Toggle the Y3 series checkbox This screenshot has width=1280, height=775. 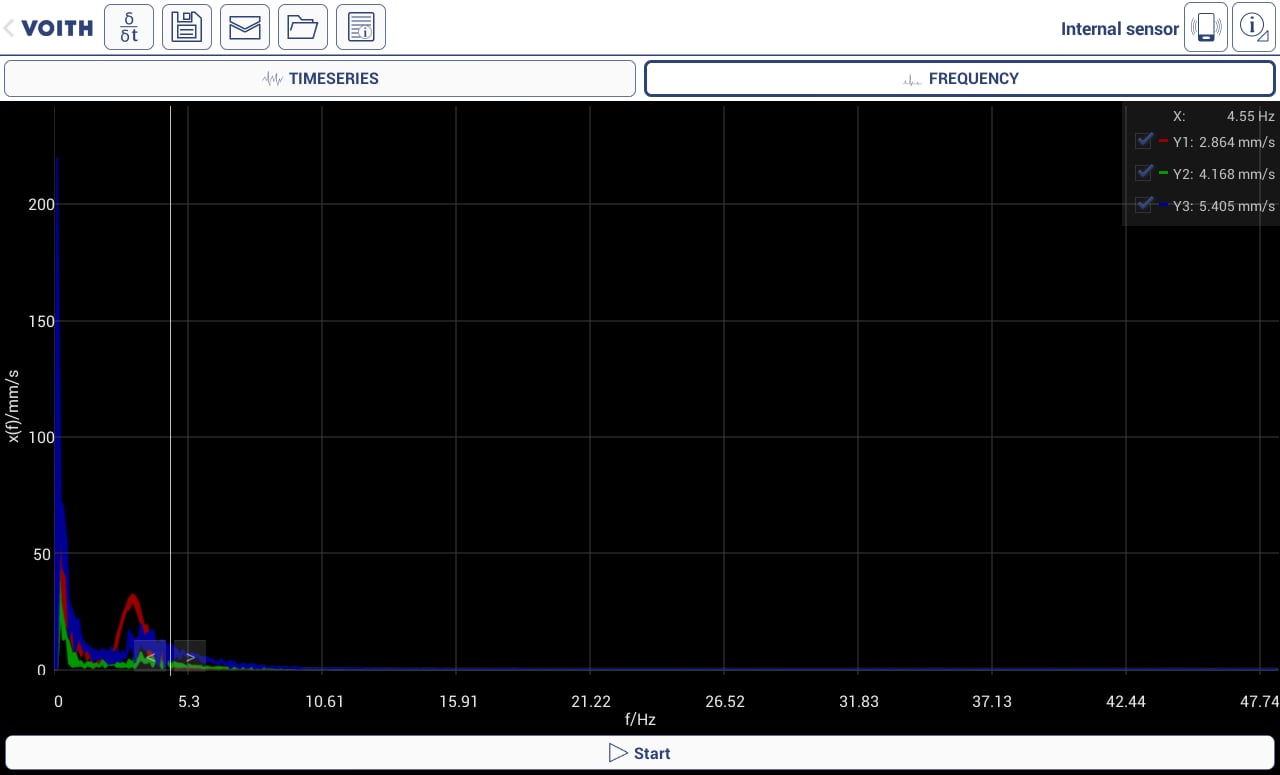1144,205
